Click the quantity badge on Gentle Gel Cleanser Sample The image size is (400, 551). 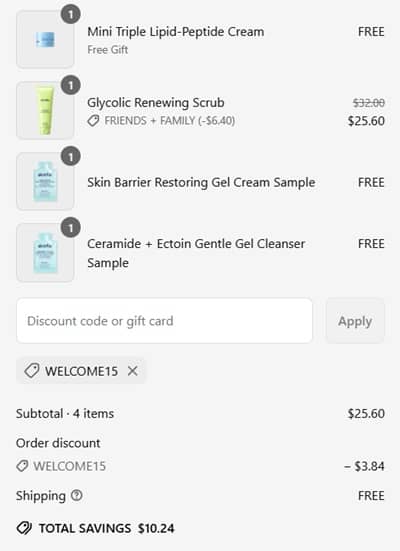71,228
